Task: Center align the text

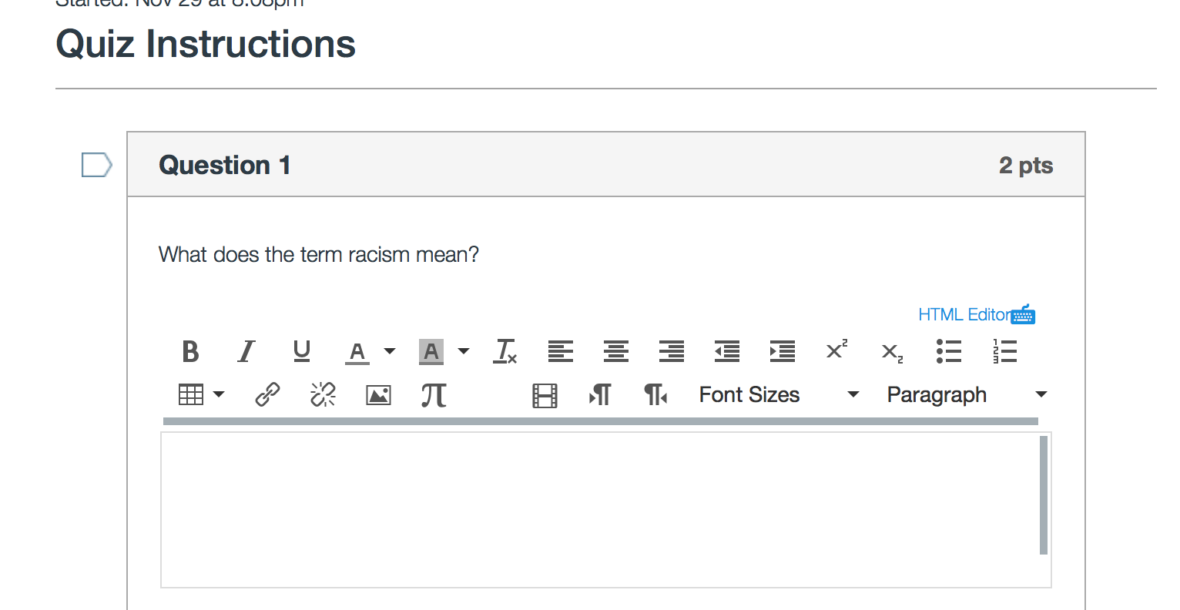Action: (616, 352)
